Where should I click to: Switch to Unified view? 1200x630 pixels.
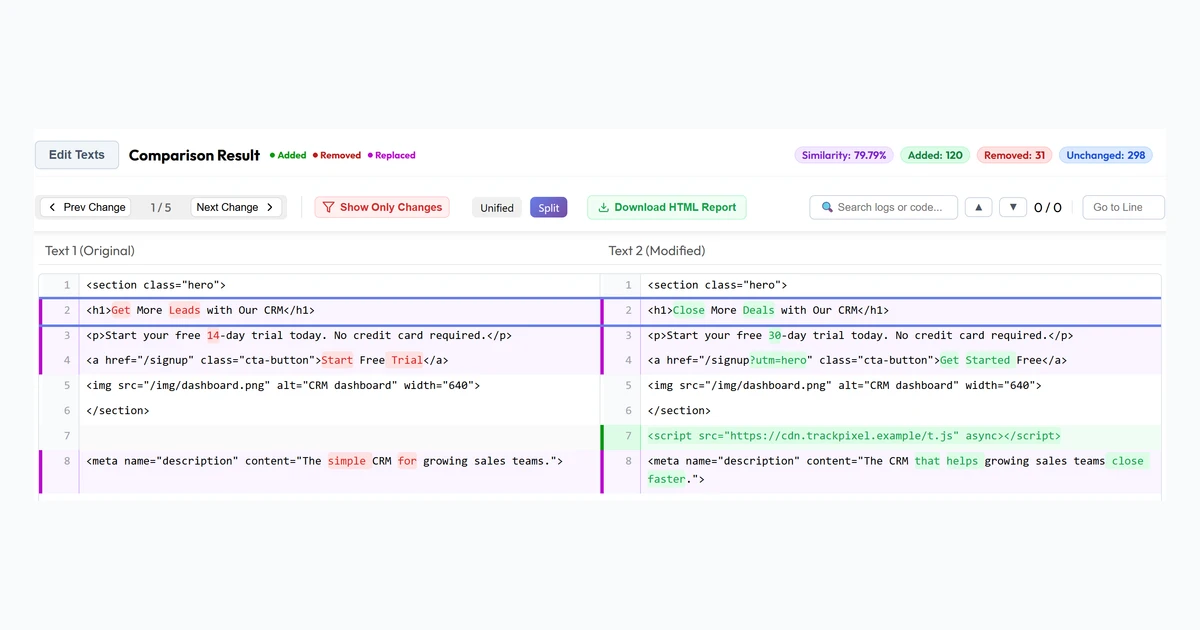pos(497,208)
